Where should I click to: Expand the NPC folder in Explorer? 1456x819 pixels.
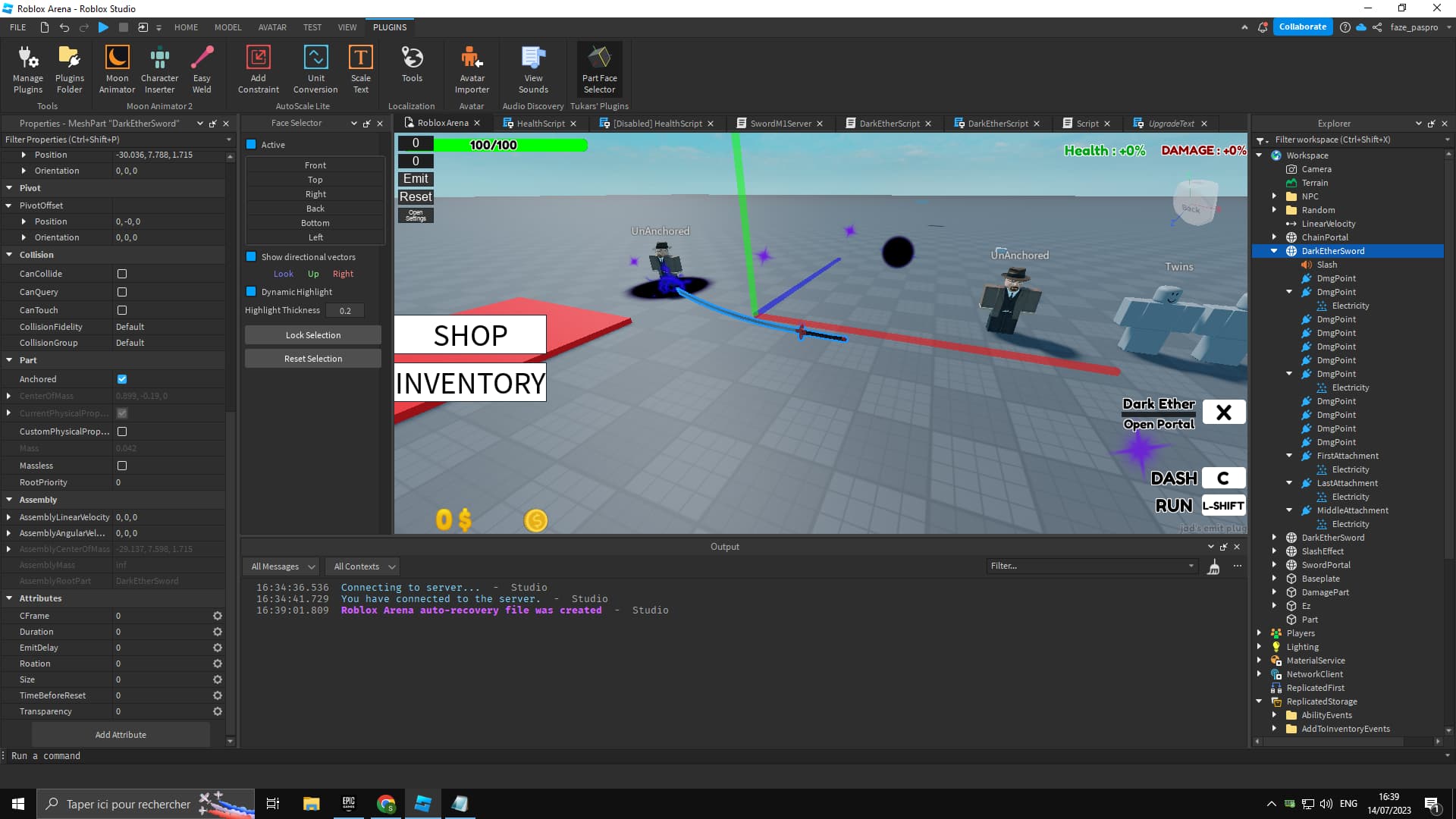tap(1274, 196)
